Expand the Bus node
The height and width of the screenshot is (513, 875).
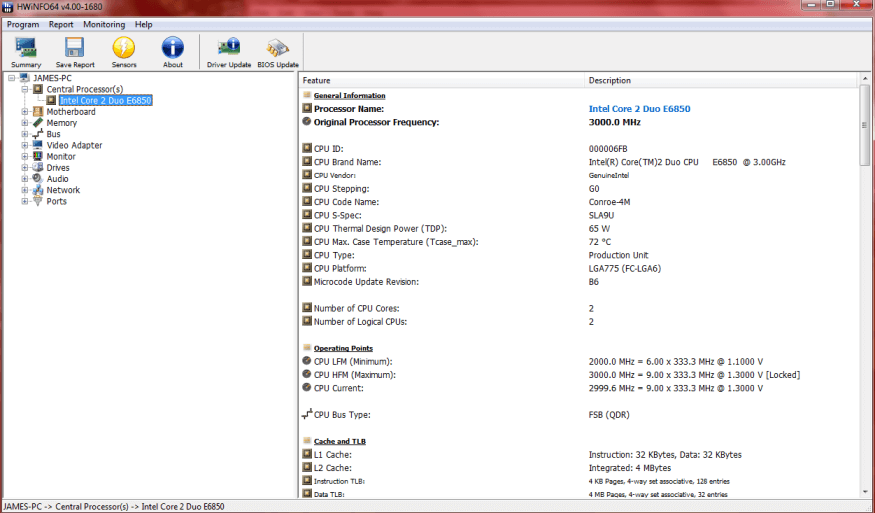point(25,133)
